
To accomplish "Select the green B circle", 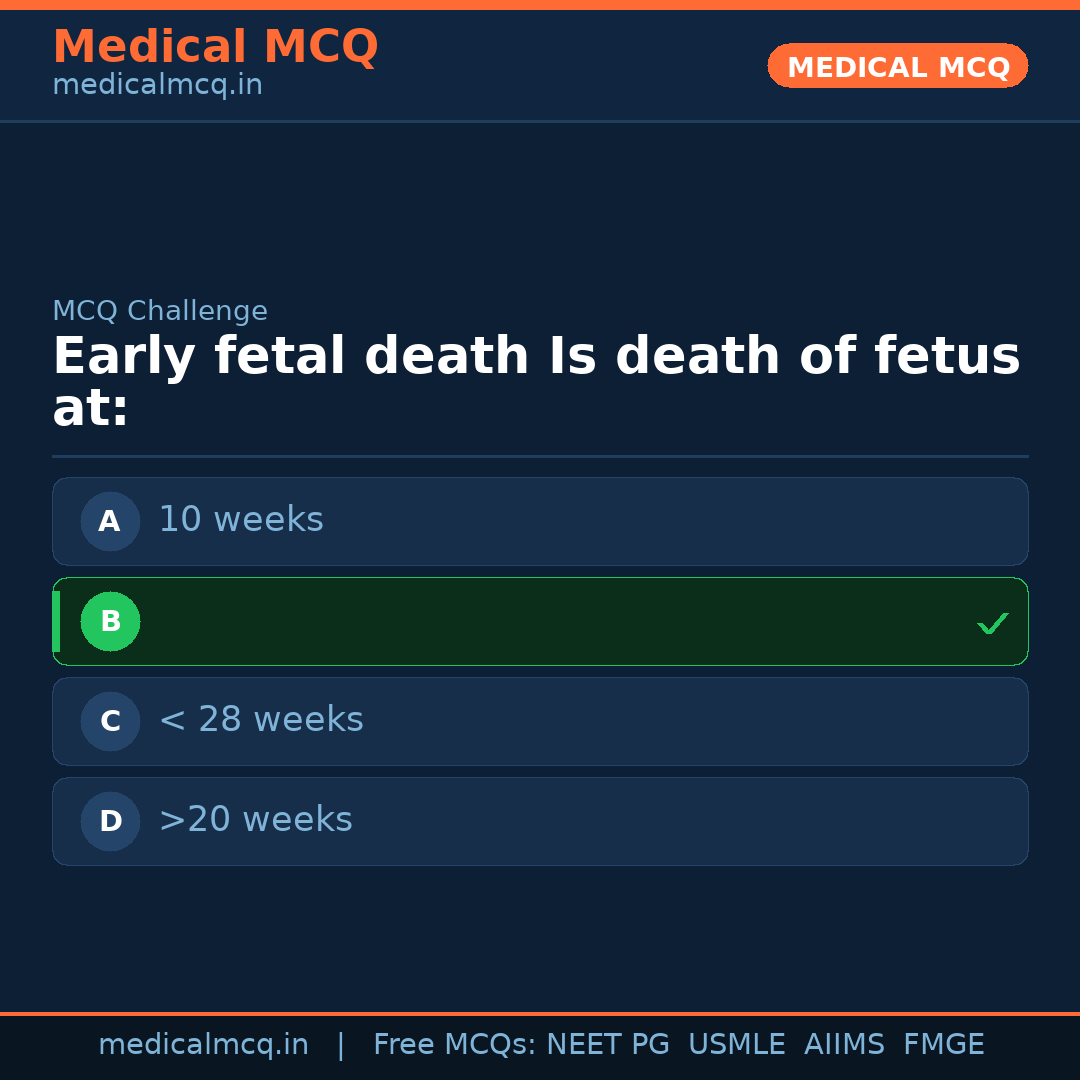I will [x=110, y=621].
